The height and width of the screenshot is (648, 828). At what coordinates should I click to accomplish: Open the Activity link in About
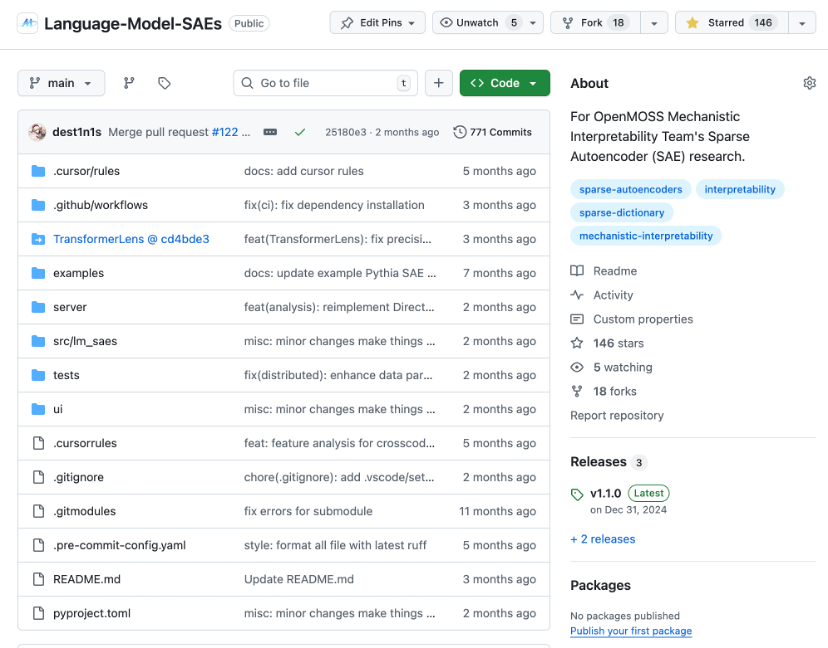[x=612, y=295]
